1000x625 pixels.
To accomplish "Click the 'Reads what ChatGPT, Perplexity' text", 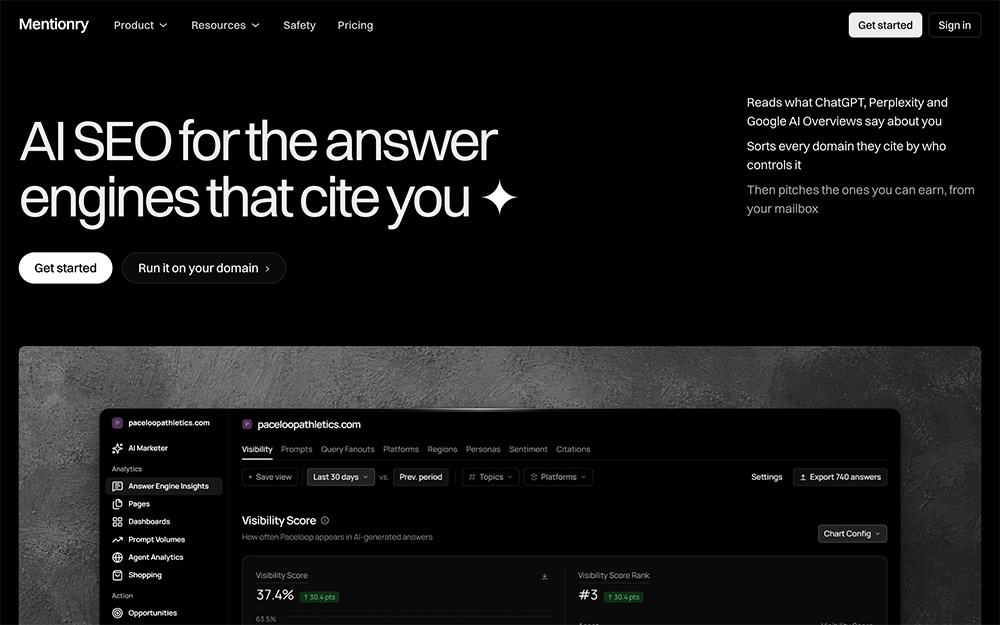I will coord(847,112).
